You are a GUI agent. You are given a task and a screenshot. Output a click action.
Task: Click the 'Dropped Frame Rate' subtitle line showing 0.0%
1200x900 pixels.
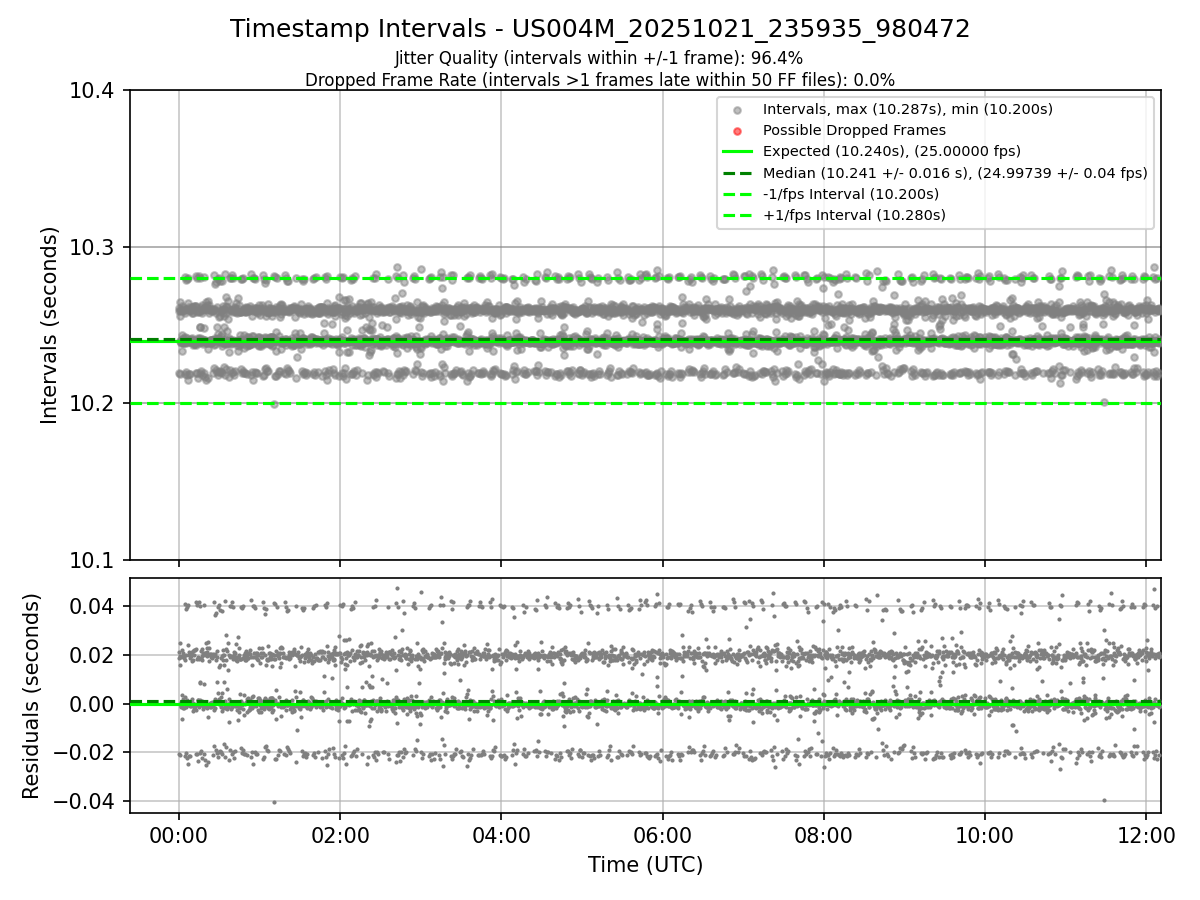click(600, 79)
